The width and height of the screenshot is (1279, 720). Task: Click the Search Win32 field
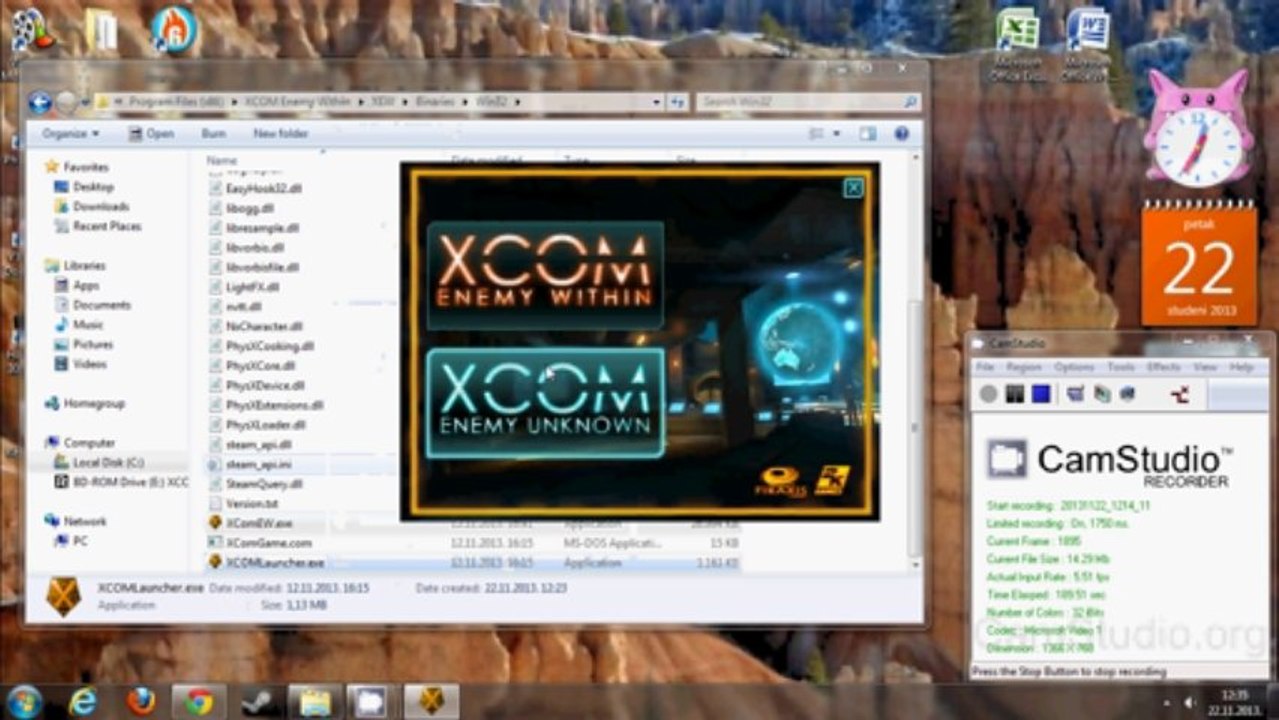(808, 102)
